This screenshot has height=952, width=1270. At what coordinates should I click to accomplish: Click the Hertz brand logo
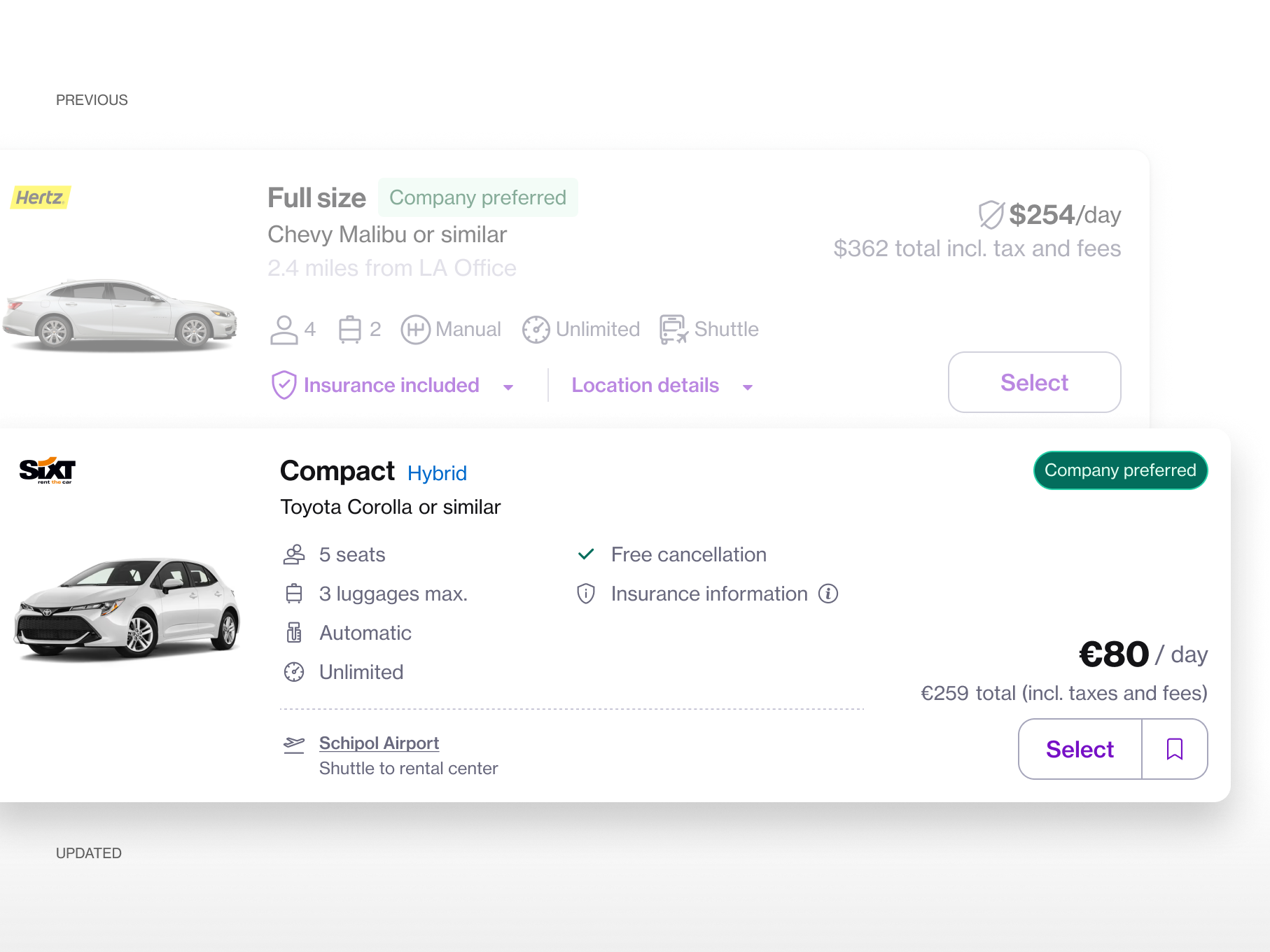[40, 197]
